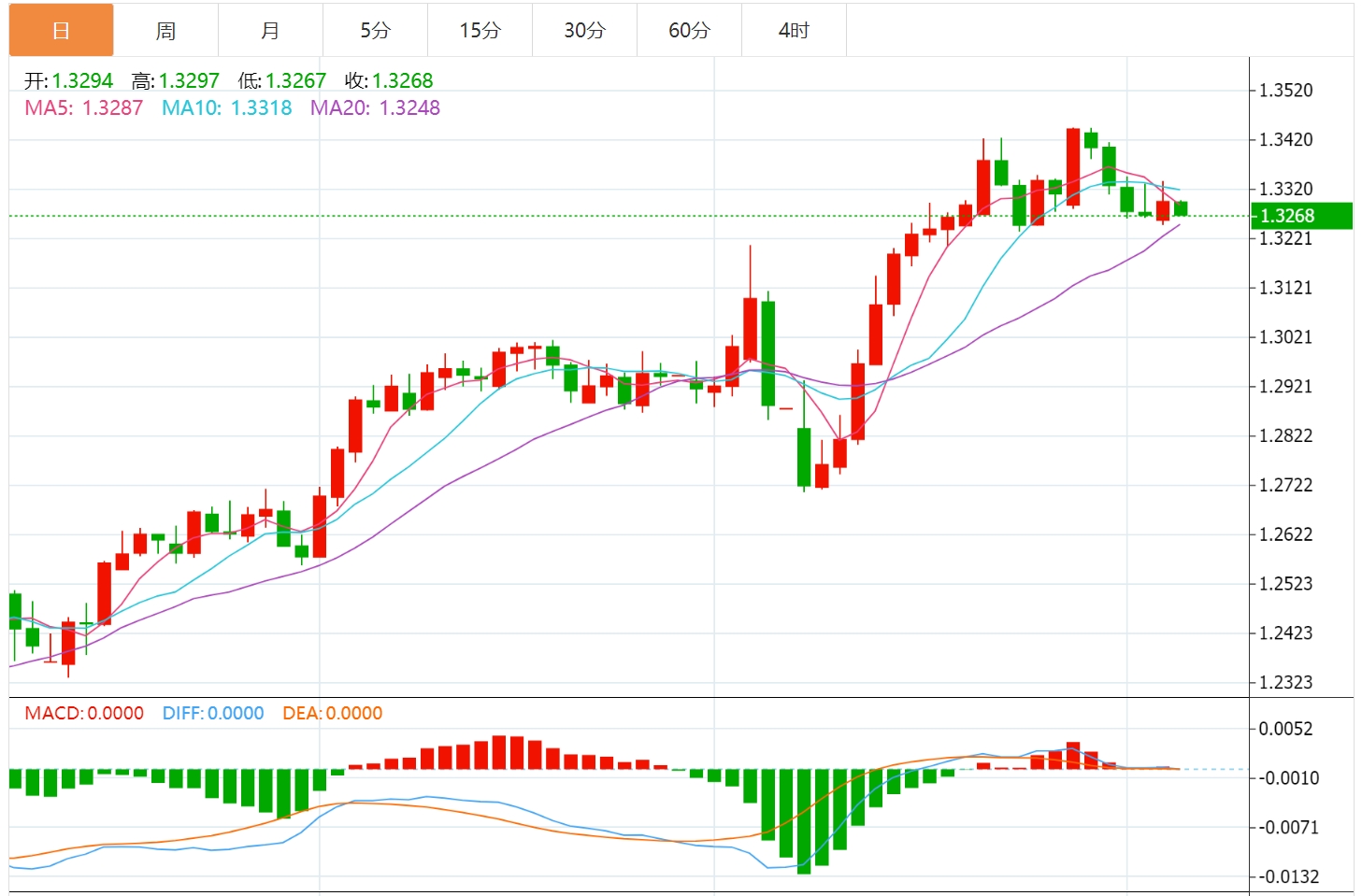Click the green 1.3268 current price tag
This screenshot has width=1362, height=896.
(1301, 216)
